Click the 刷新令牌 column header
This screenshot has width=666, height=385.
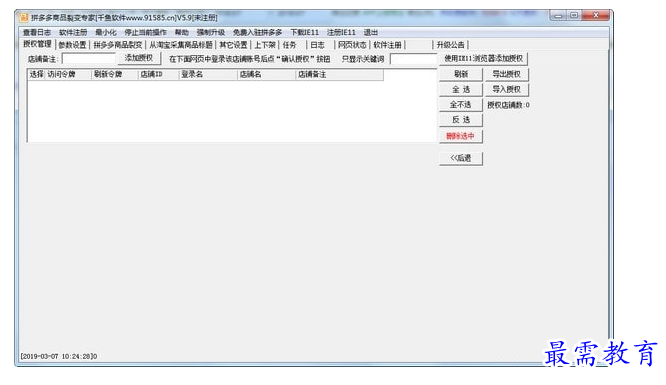click(x=115, y=74)
